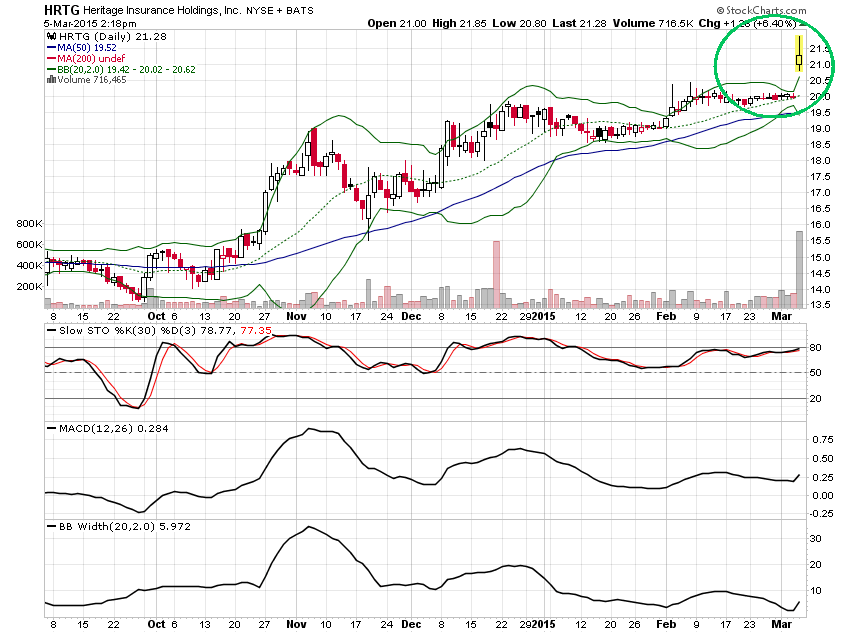This screenshot has height=633, width=850.
Task: Click the 14.0 price axis label
Action: click(820, 289)
